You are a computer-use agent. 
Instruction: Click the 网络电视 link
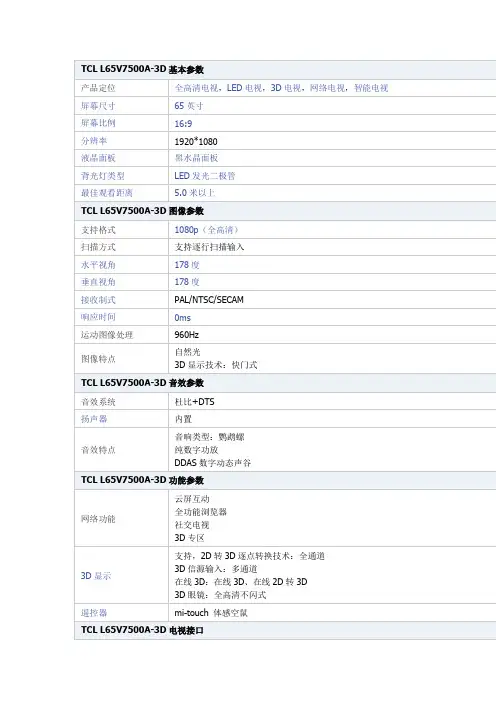[x=327, y=88]
